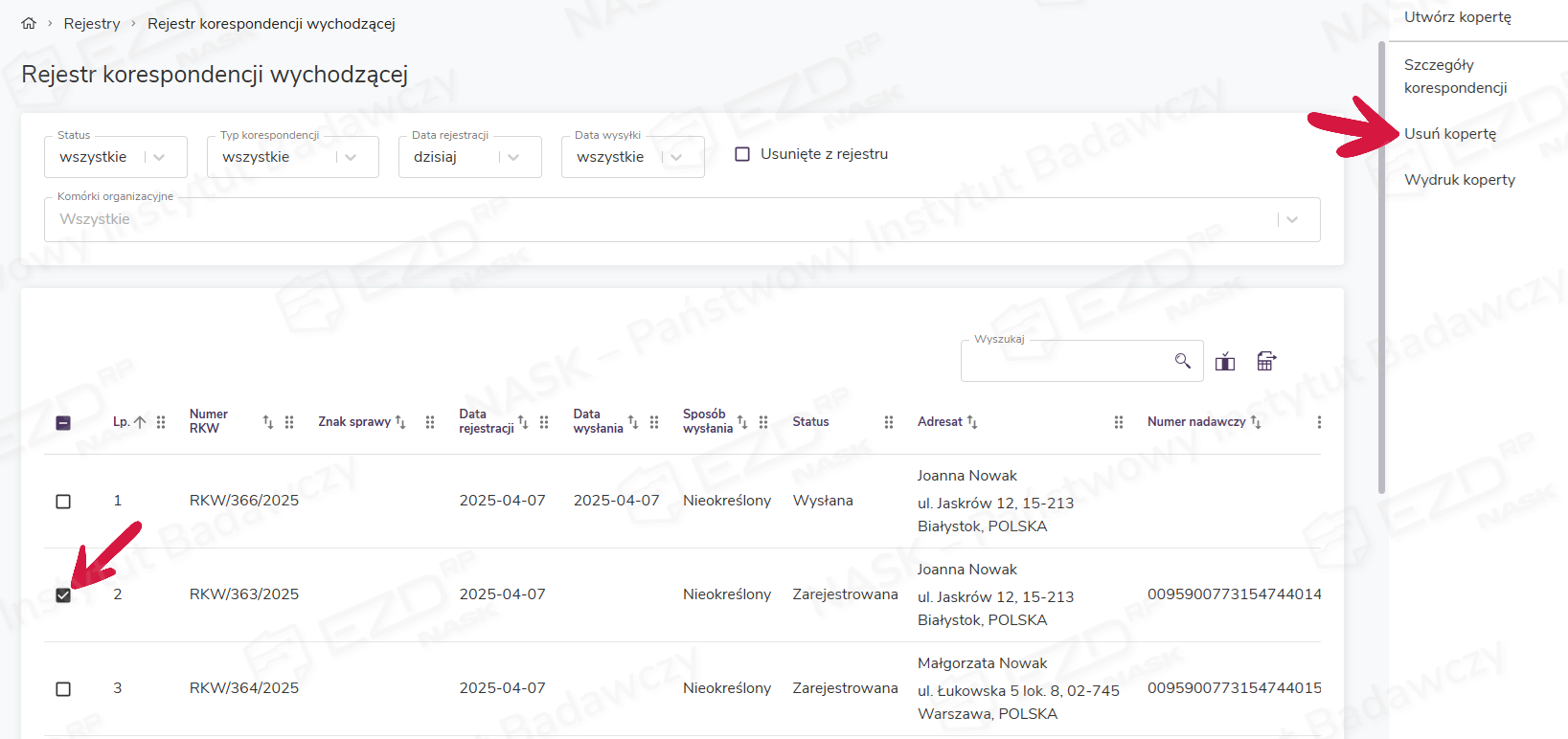Sort by the Adresat column arrows
The height and width of the screenshot is (739, 1568).
972,422
